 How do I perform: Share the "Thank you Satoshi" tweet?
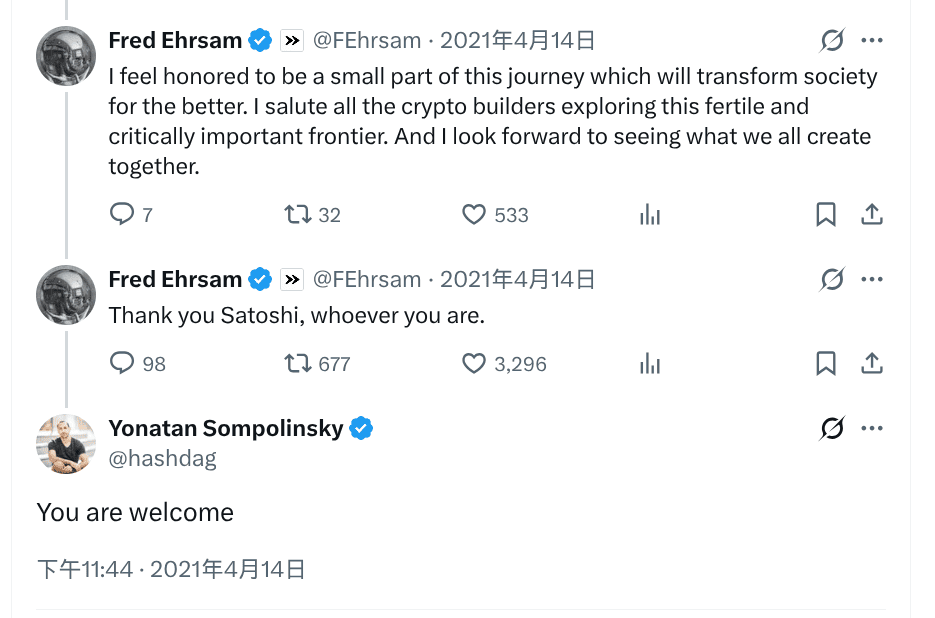coord(872,363)
